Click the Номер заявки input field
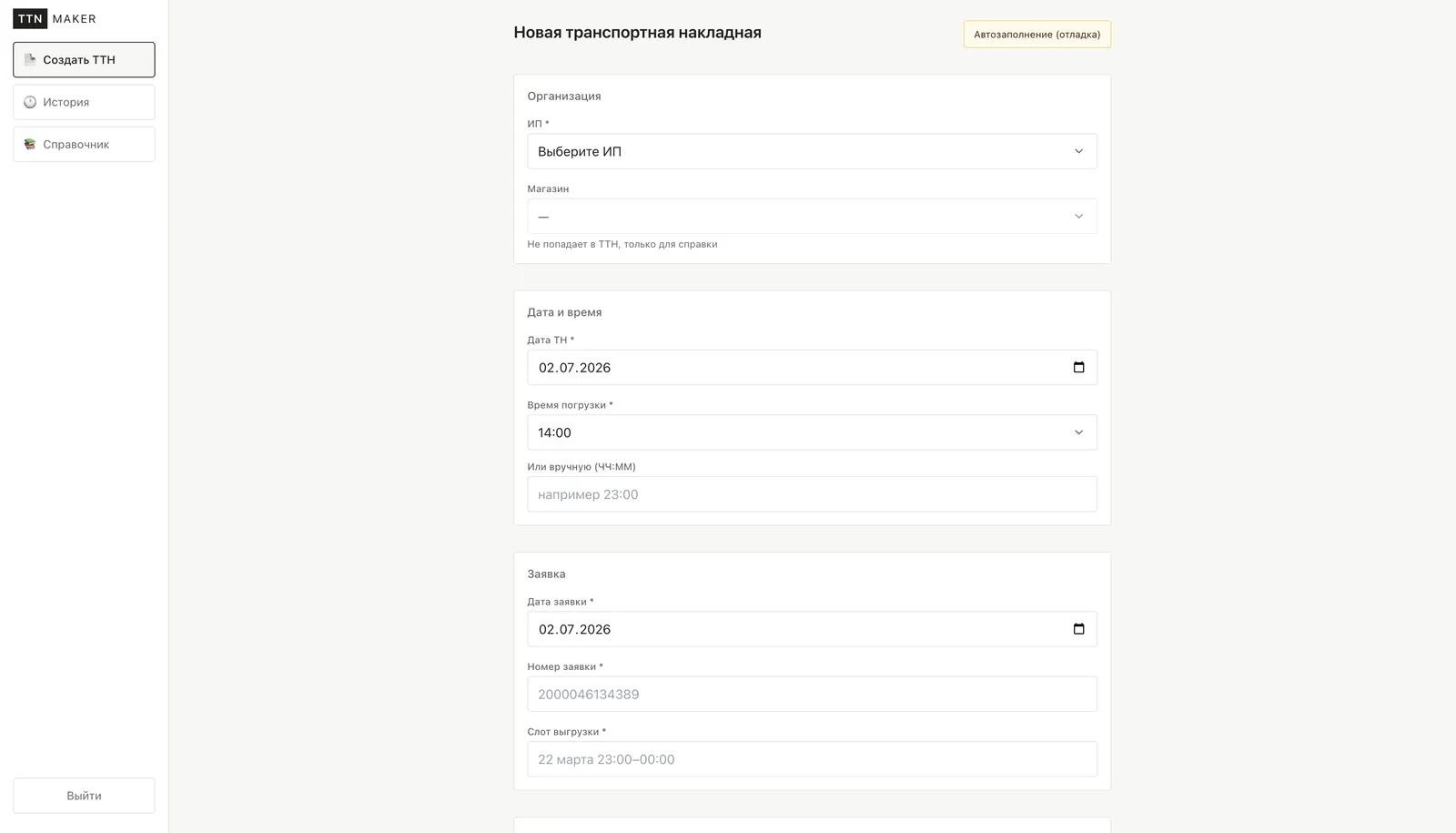The height and width of the screenshot is (833, 1456). pyautogui.click(x=812, y=694)
